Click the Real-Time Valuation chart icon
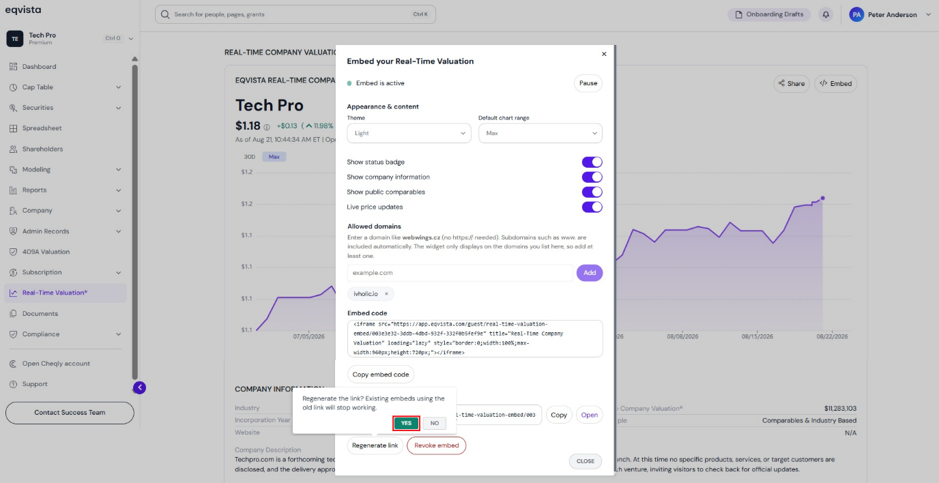The height and width of the screenshot is (483, 939). [x=13, y=293]
